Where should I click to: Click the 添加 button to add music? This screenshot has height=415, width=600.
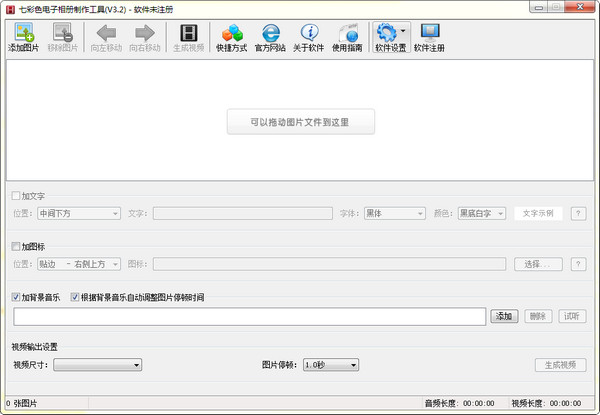pyautogui.click(x=504, y=316)
